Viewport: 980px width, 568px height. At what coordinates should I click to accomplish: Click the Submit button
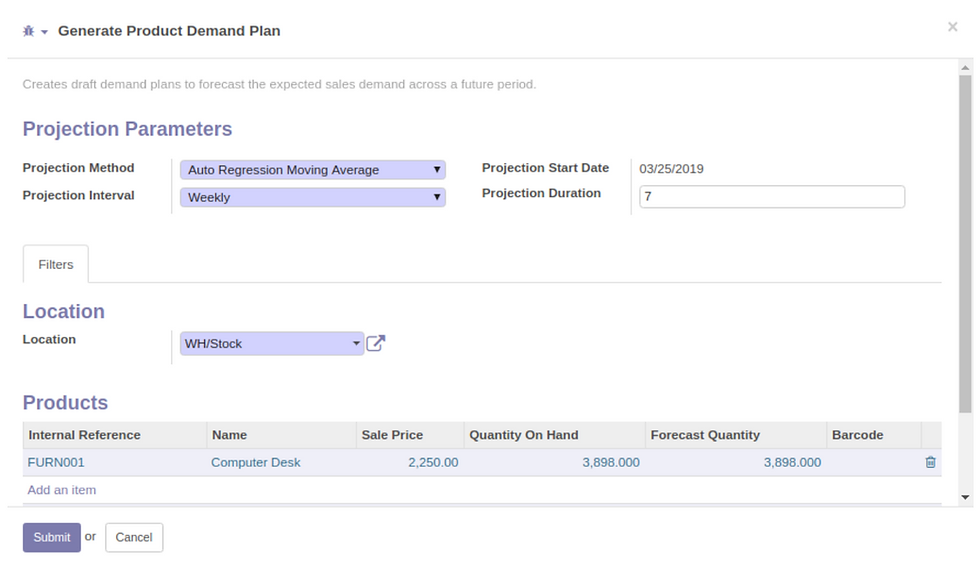point(52,537)
